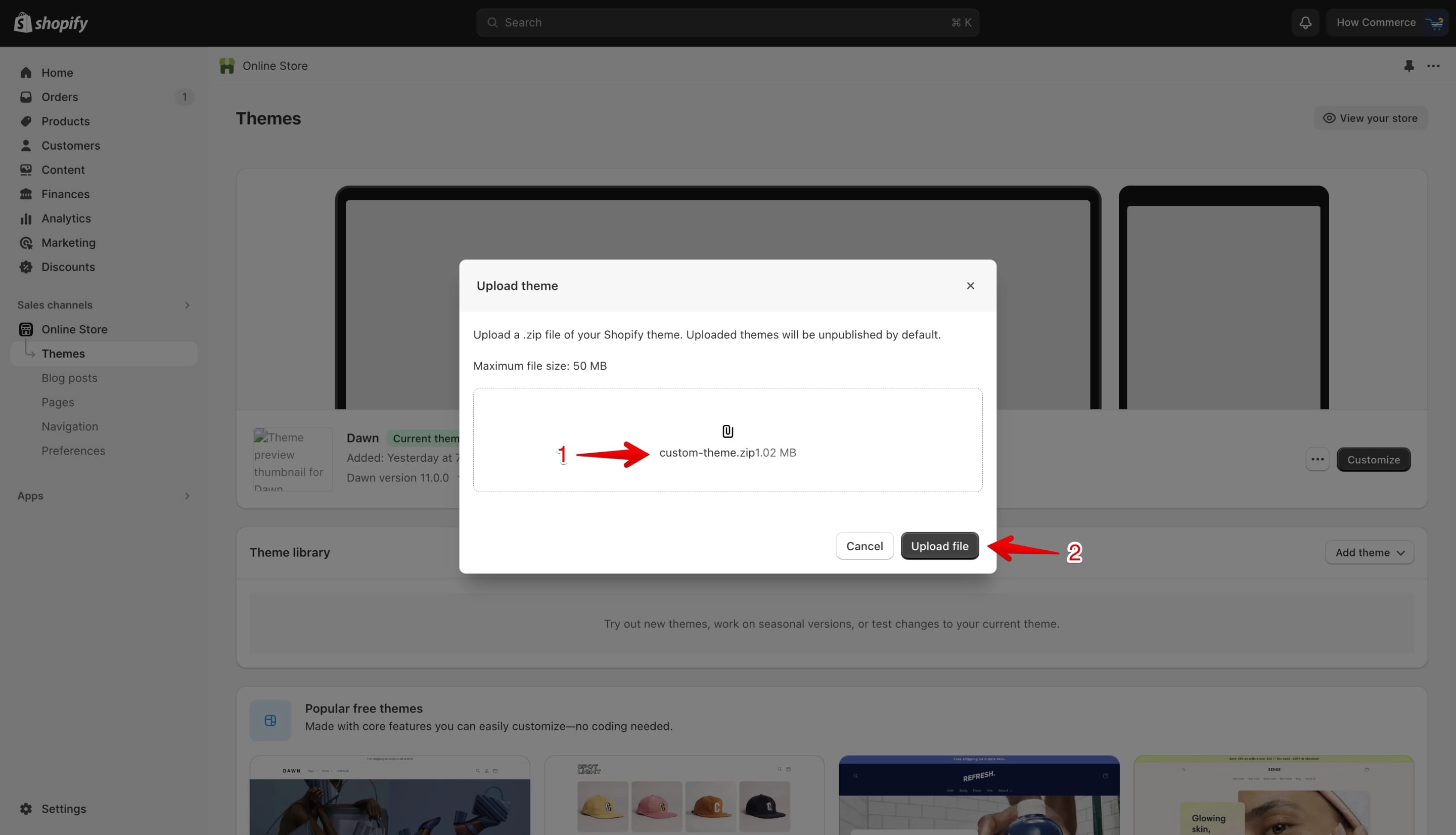Click the custom-theme.zip file name
Screen dimensions: 1456x835
(707, 453)
